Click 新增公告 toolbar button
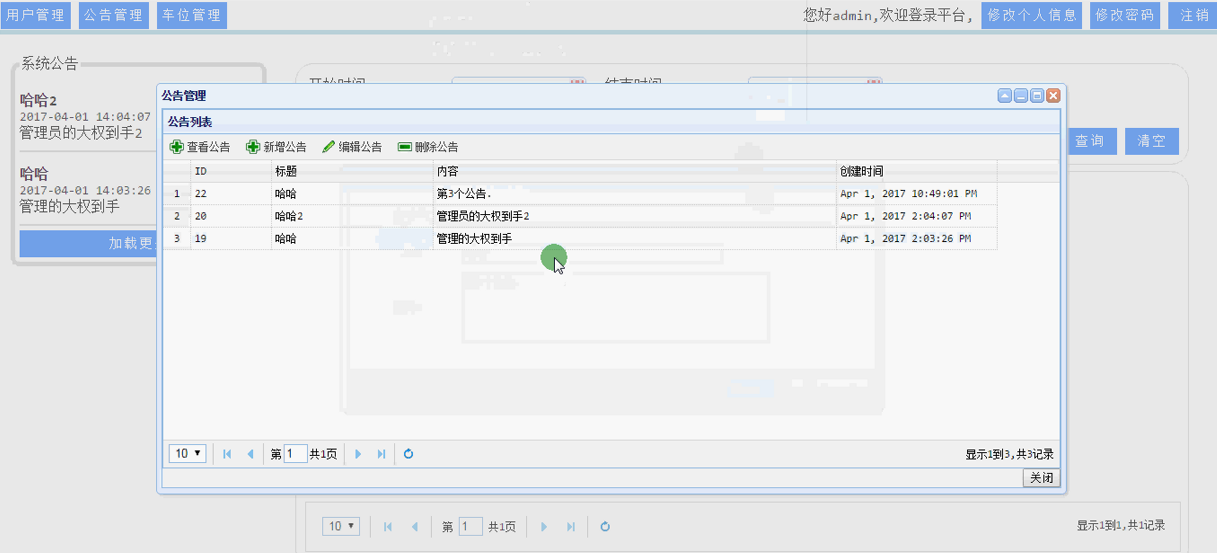1217x553 pixels. tap(277, 147)
